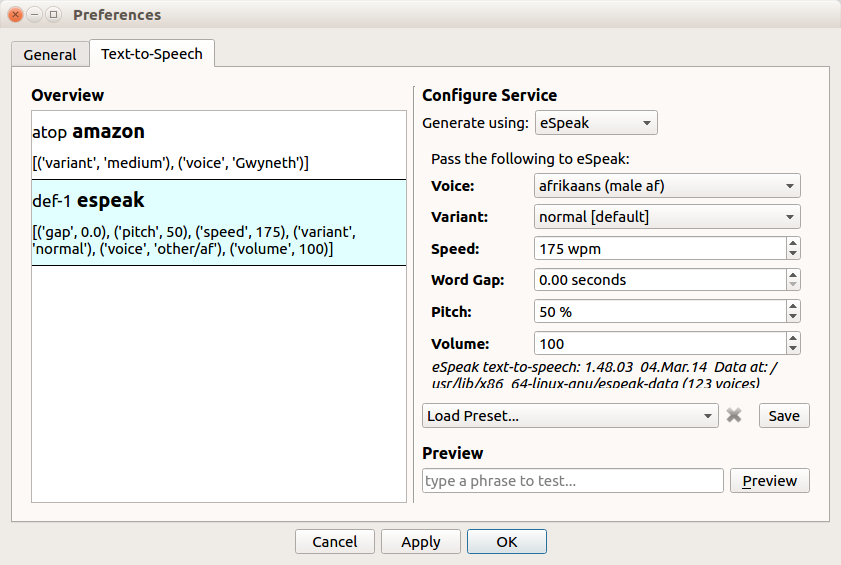Maximize the Preferences window

point(53,14)
